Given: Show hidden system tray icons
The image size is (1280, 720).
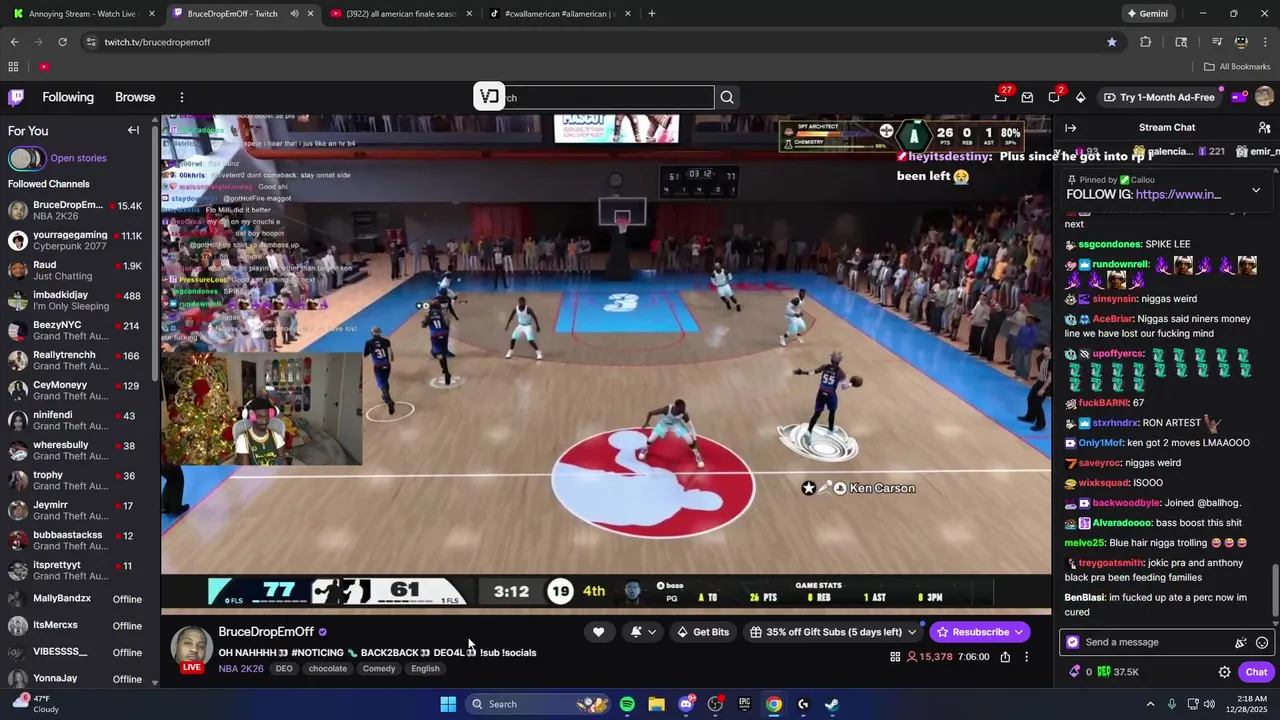Looking at the screenshot, I should [1150, 704].
